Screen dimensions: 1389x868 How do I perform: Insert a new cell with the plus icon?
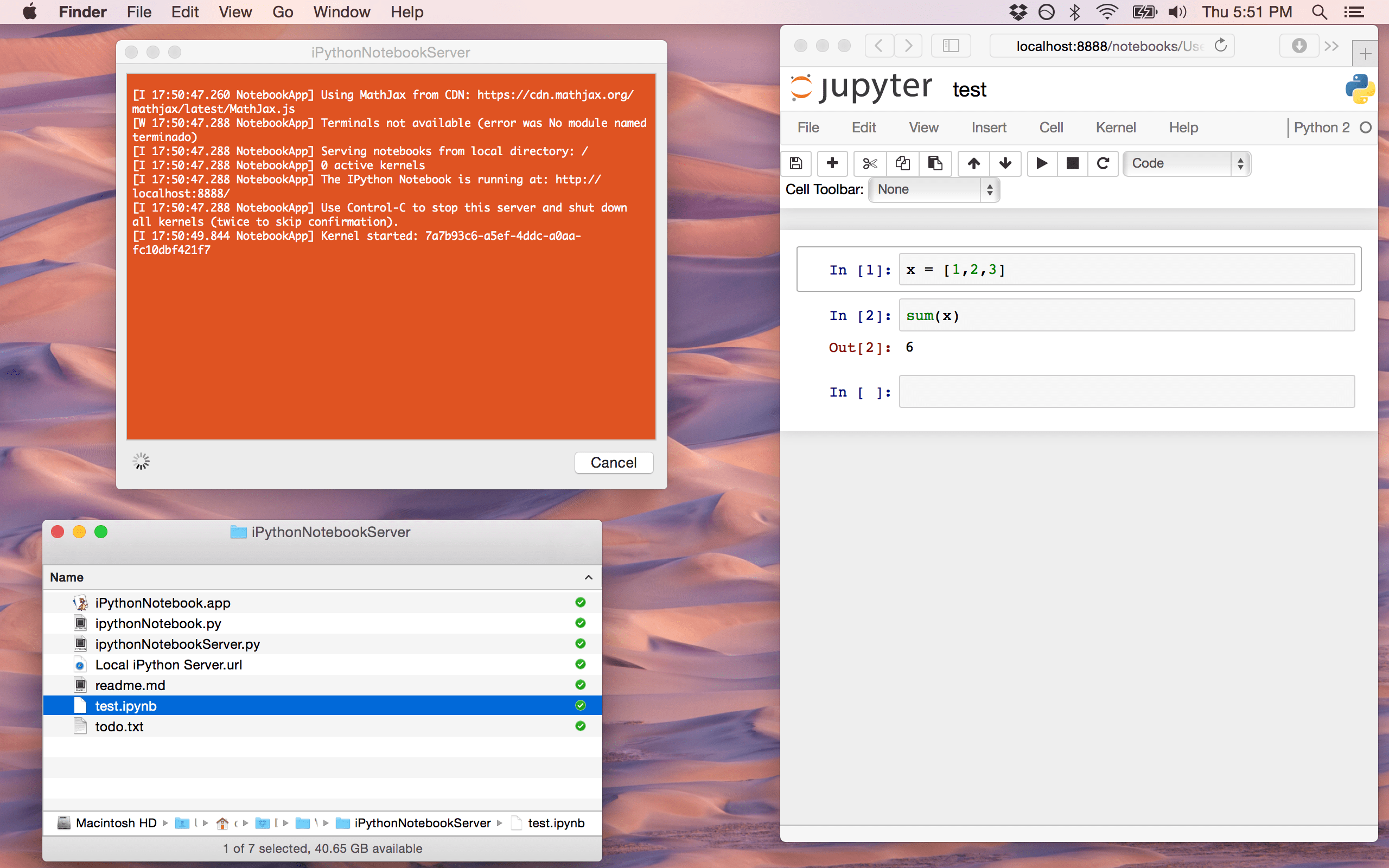pos(832,164)
